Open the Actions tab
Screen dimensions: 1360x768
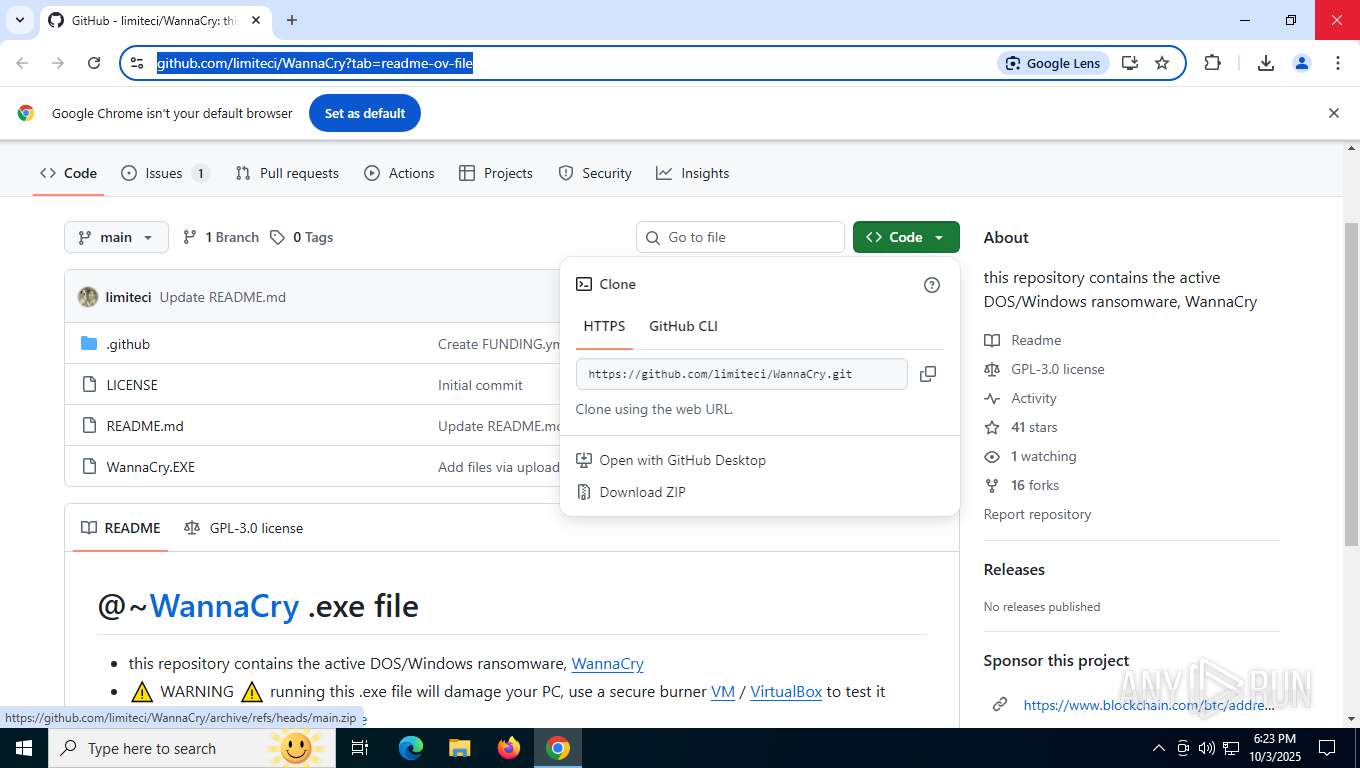(x=399, y=173)
